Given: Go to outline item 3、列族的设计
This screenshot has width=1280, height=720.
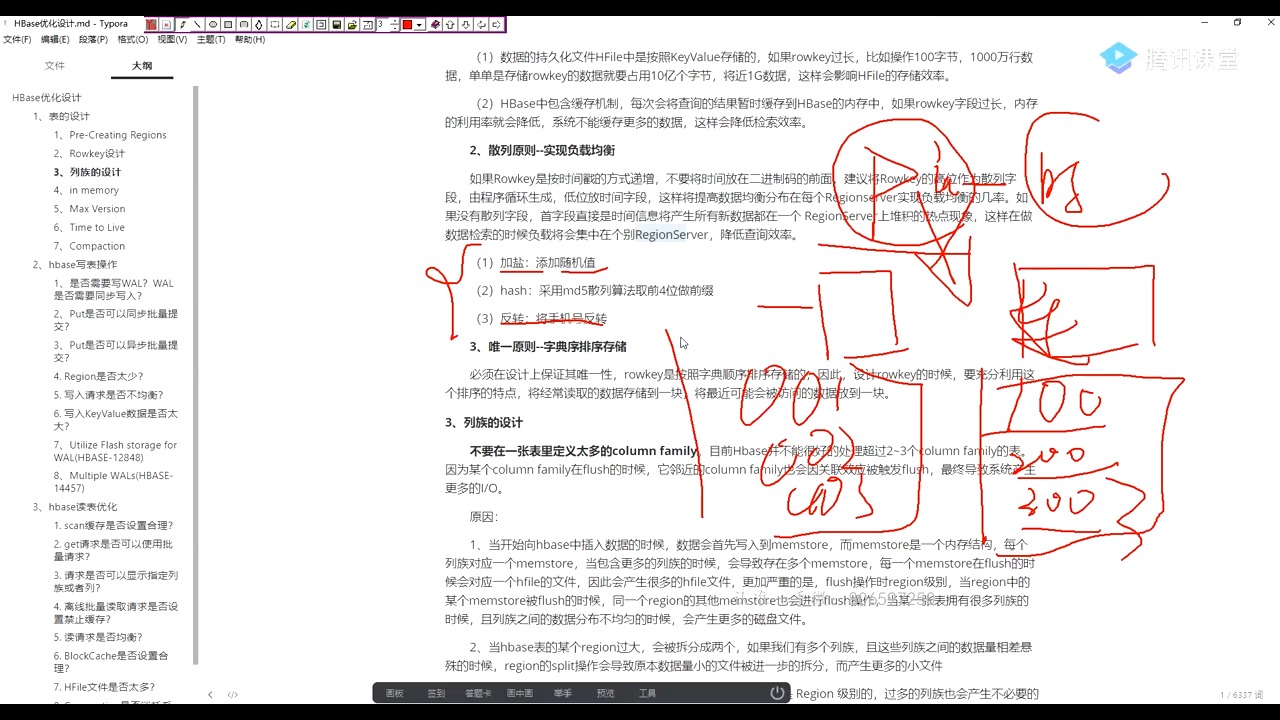Looking at the screenshot, I should coord(87,172).
